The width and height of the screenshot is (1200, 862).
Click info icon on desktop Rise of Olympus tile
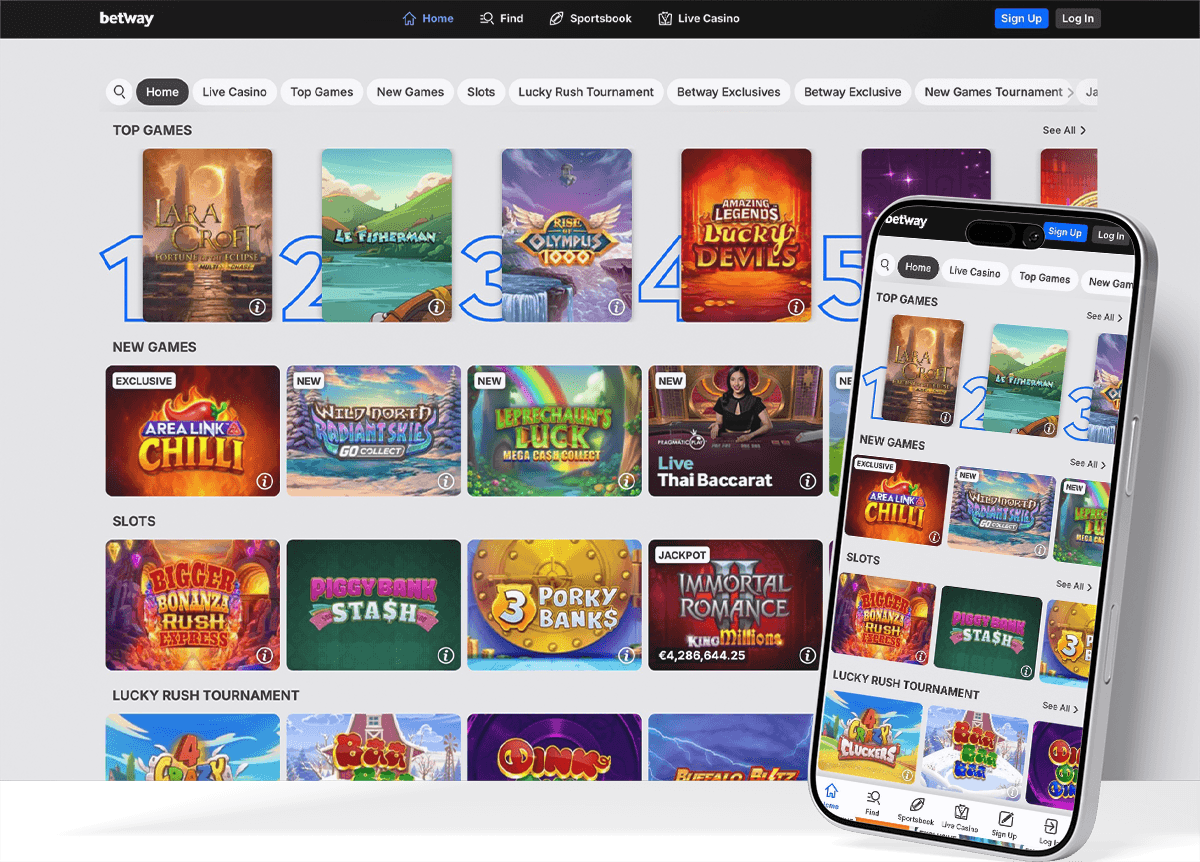pyautogui.click(x=617, y=307)
